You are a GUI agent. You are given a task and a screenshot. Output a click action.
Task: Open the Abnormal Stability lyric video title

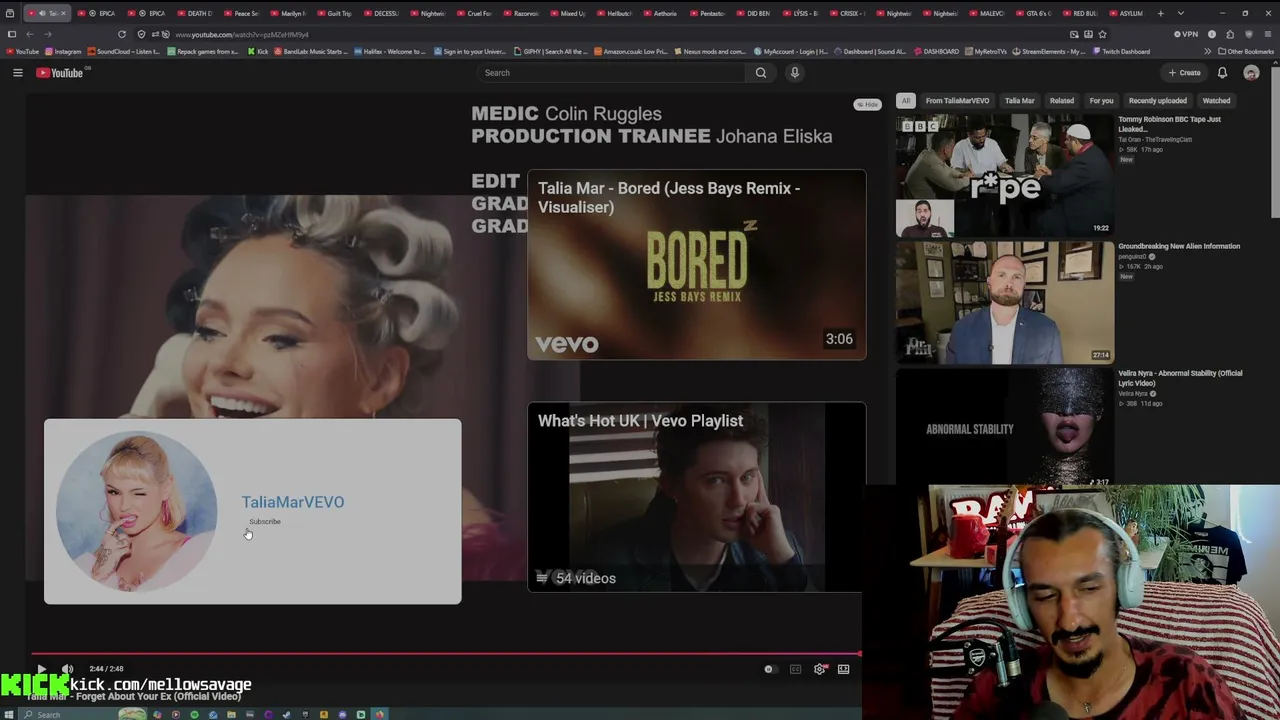tap(1180, 378)
